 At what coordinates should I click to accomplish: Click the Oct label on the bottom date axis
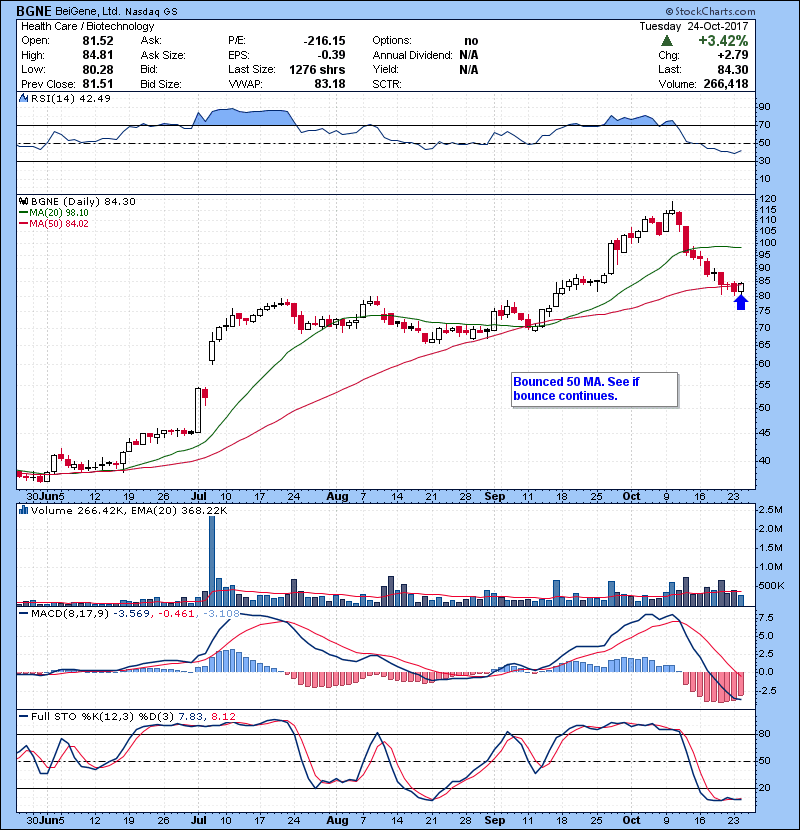[631, 820]
